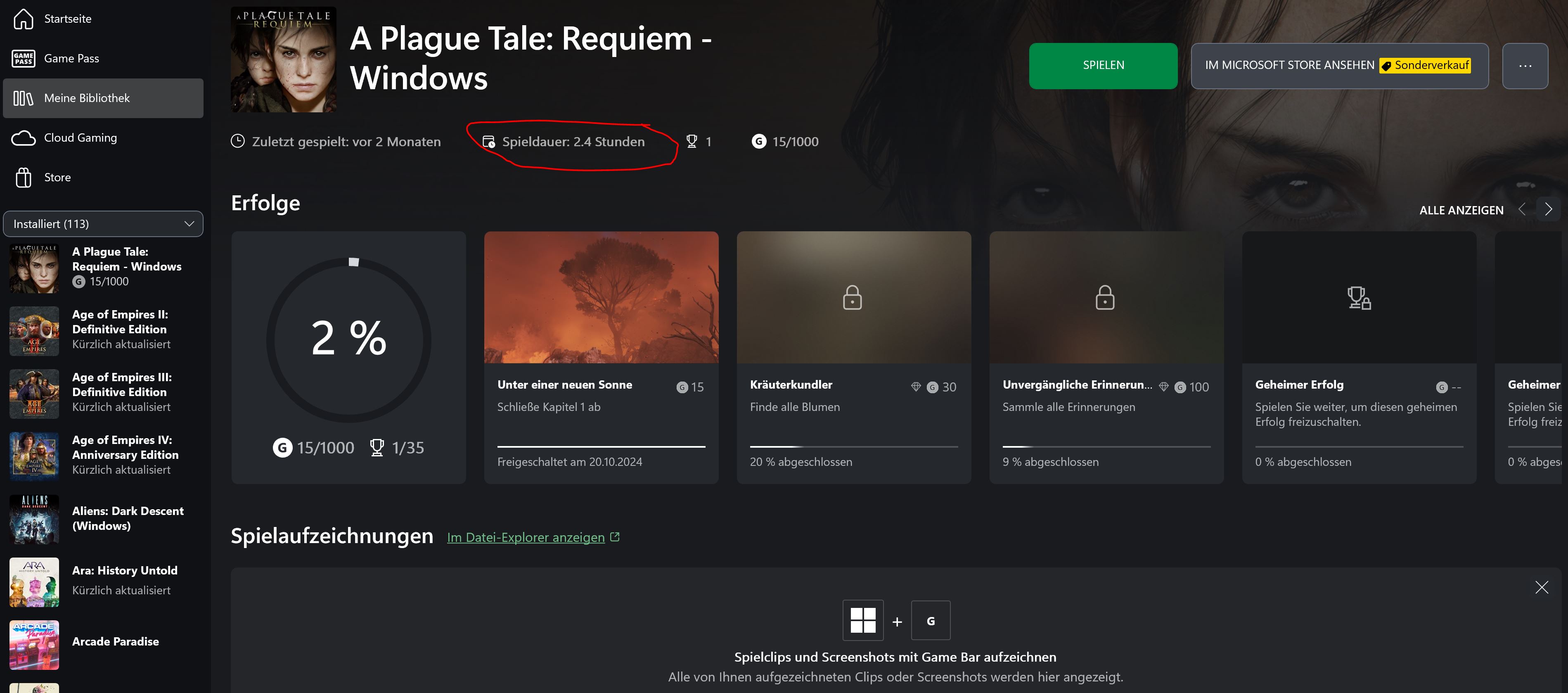Click the 2 % circular progress ring
The height and width of the screenshot is (693, 1568).
point(349,340)
